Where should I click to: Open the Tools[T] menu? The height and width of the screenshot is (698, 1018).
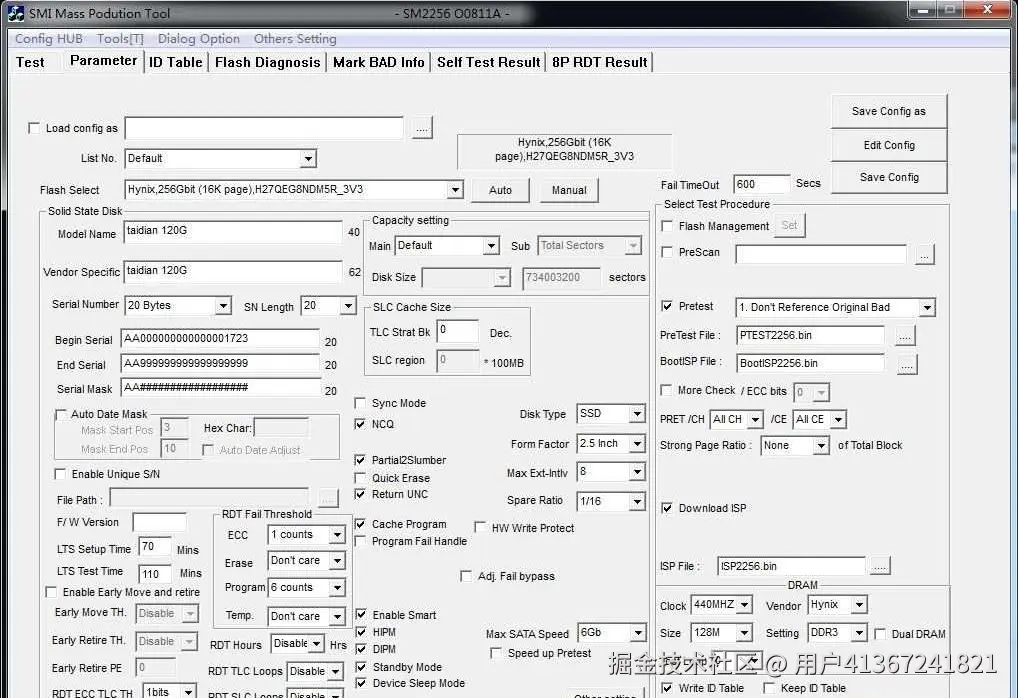120,38
